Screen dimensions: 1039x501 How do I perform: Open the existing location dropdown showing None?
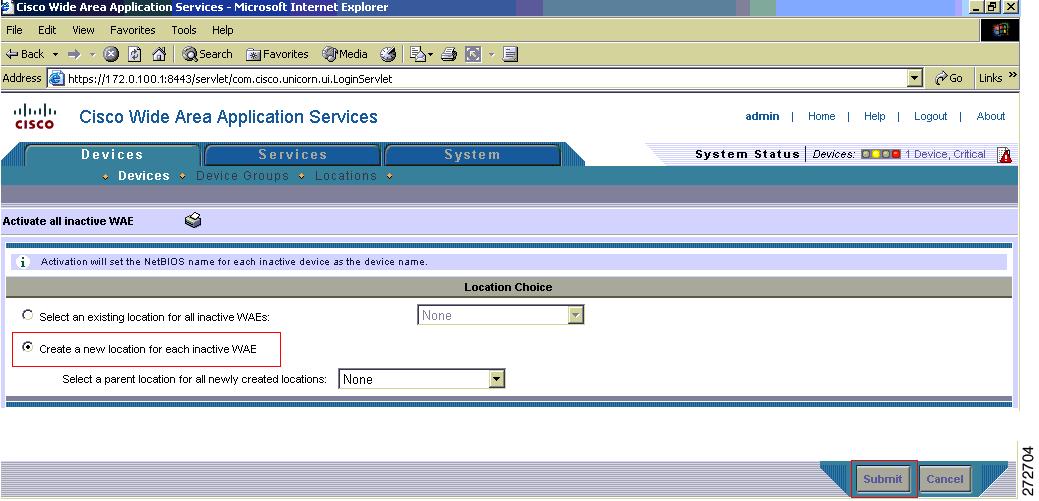(x=500, y=315)
